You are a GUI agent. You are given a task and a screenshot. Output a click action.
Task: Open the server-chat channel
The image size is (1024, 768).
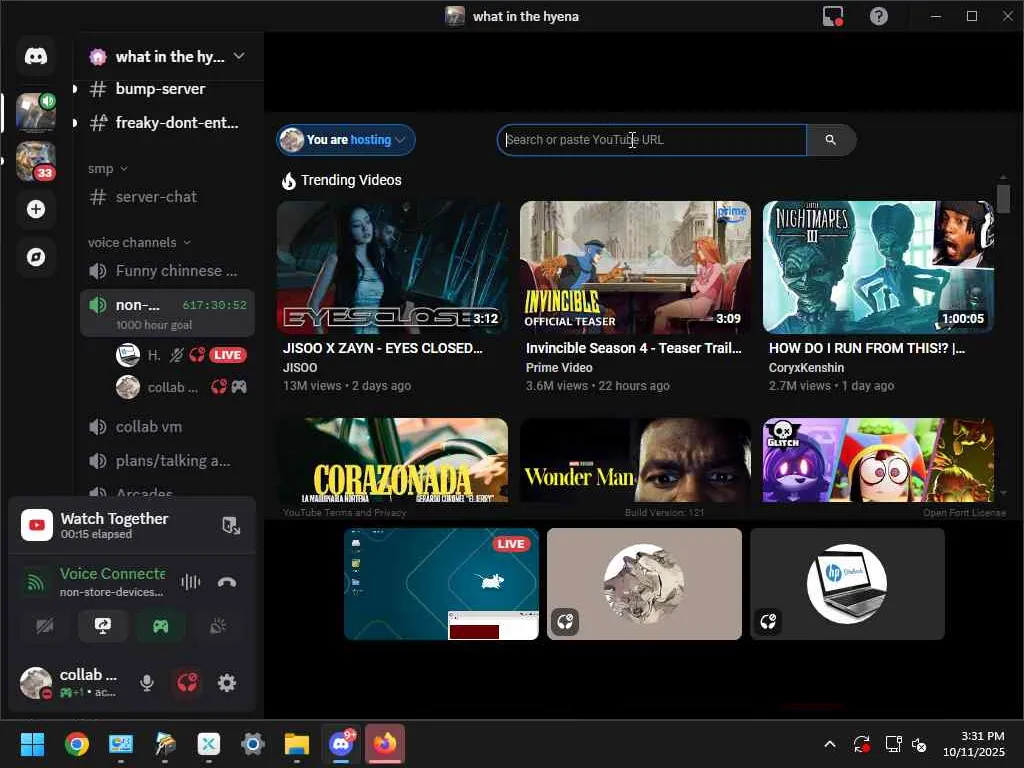coord(168,197)
